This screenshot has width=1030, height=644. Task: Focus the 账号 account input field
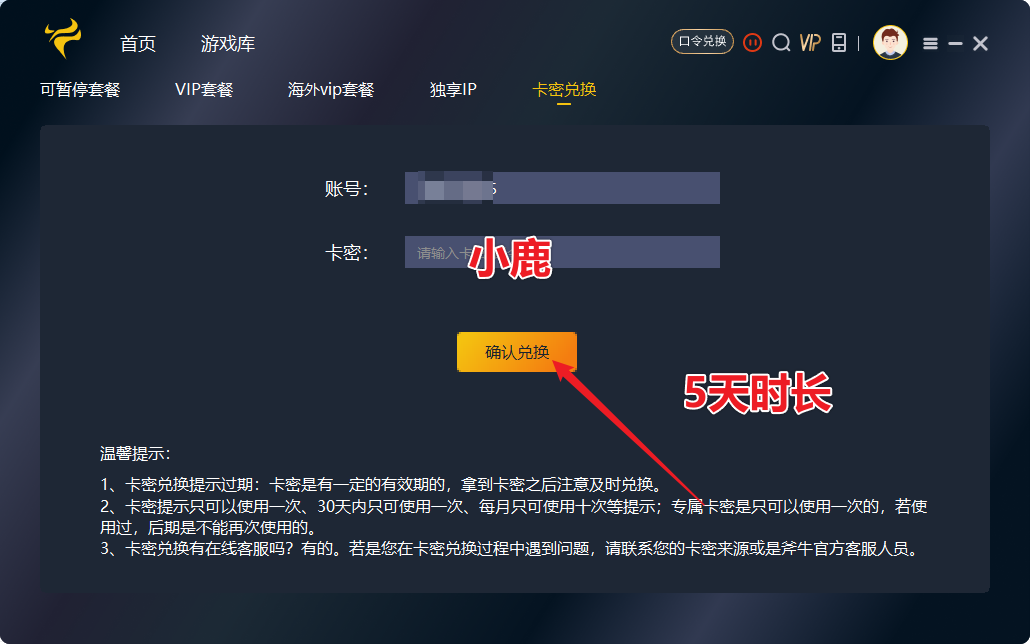click(x=562, y=188)
